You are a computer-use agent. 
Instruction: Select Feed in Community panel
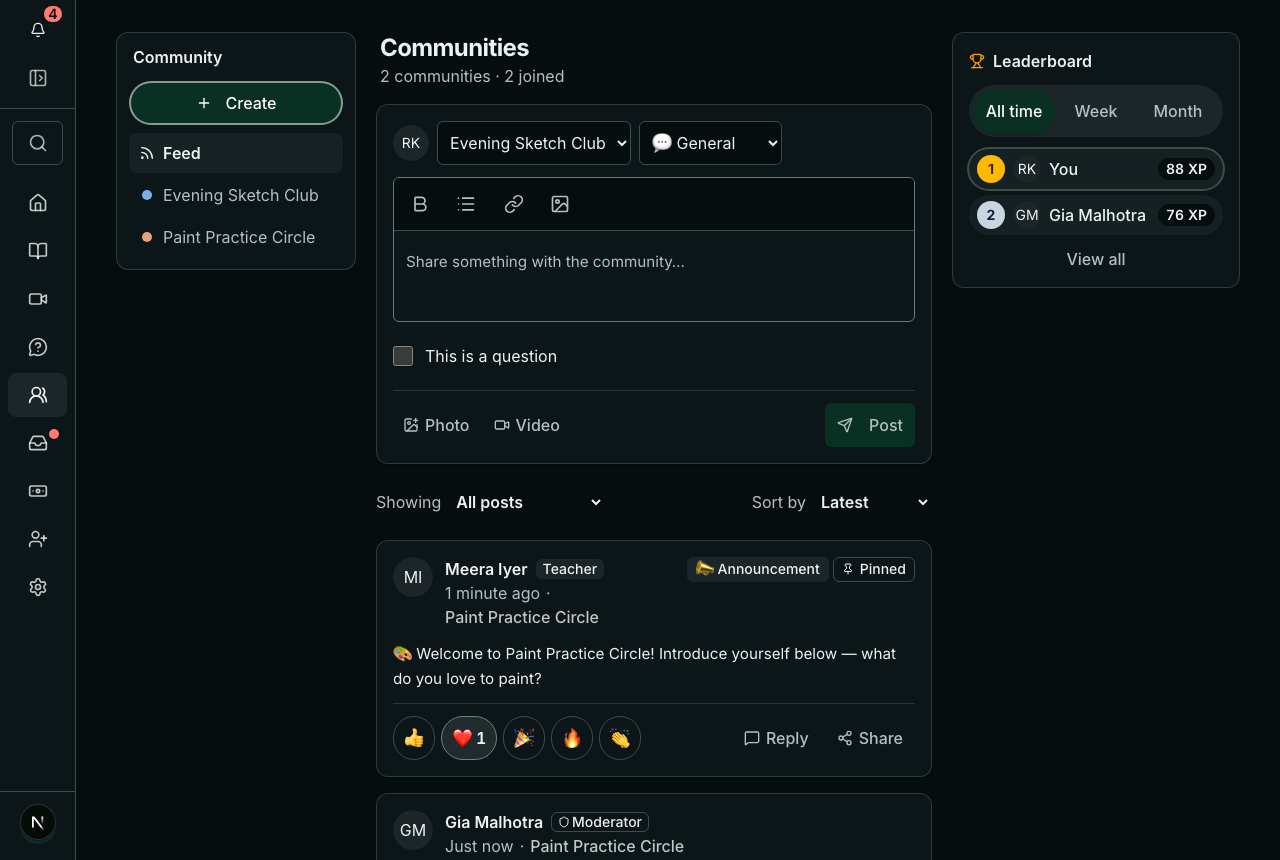[236, 153]
